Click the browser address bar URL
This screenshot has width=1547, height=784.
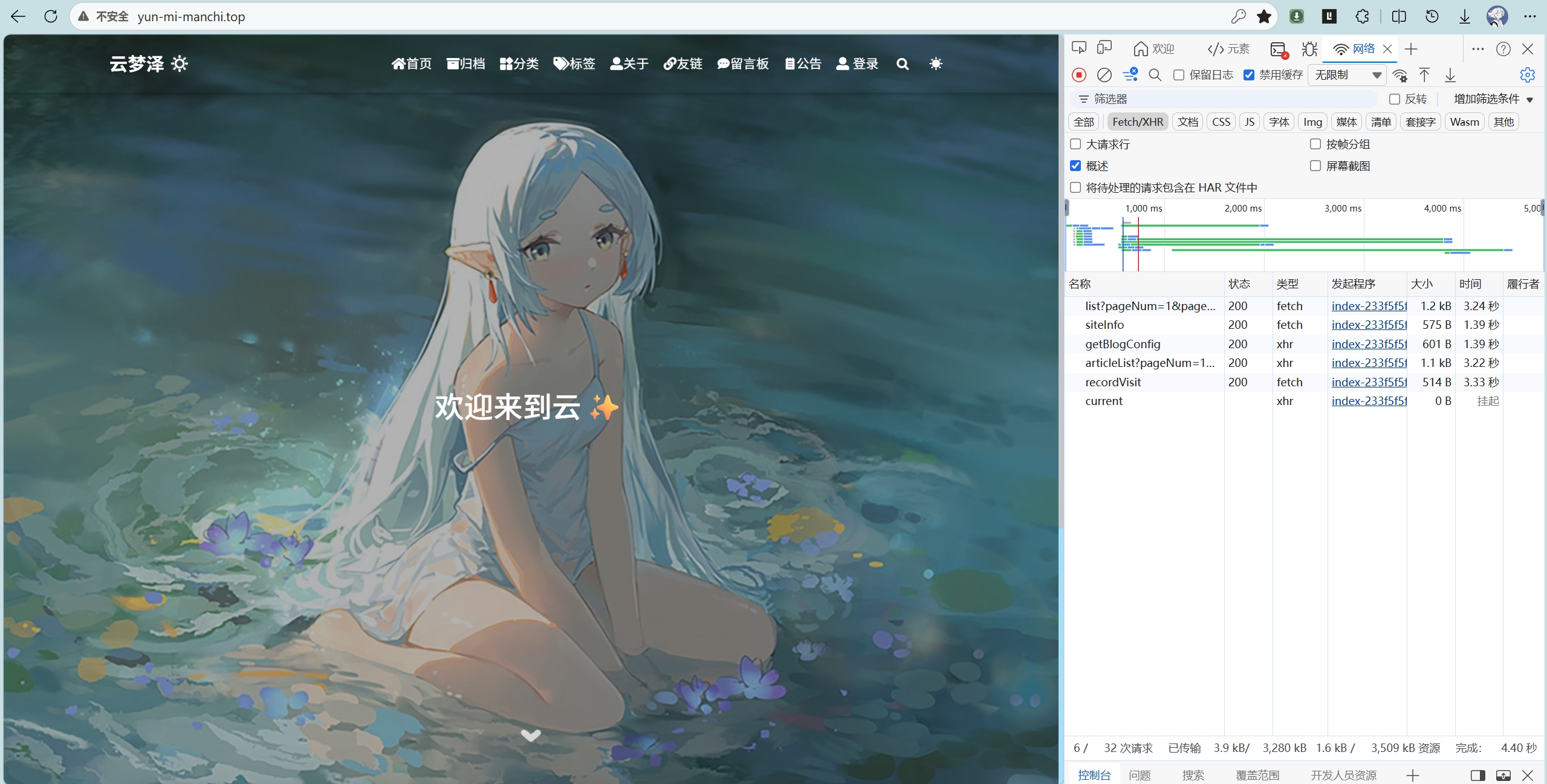pyautogui.click(x=191, y=16)
